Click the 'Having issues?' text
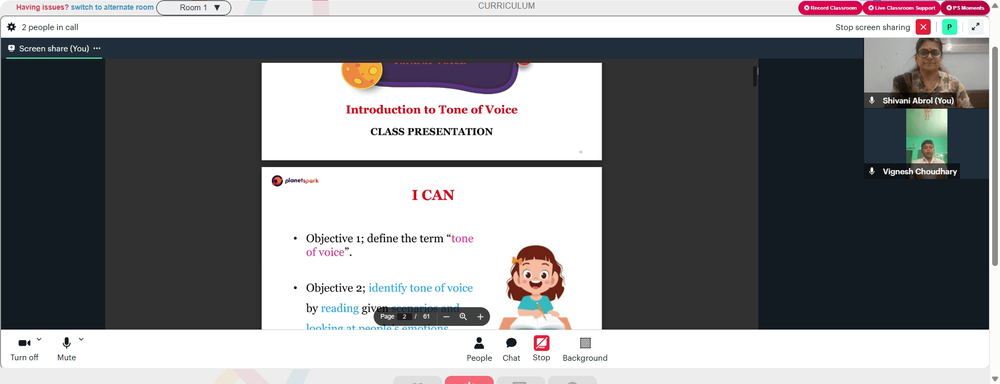The width and height of the screenshot is (1000, 384). (x=42, y=8)
